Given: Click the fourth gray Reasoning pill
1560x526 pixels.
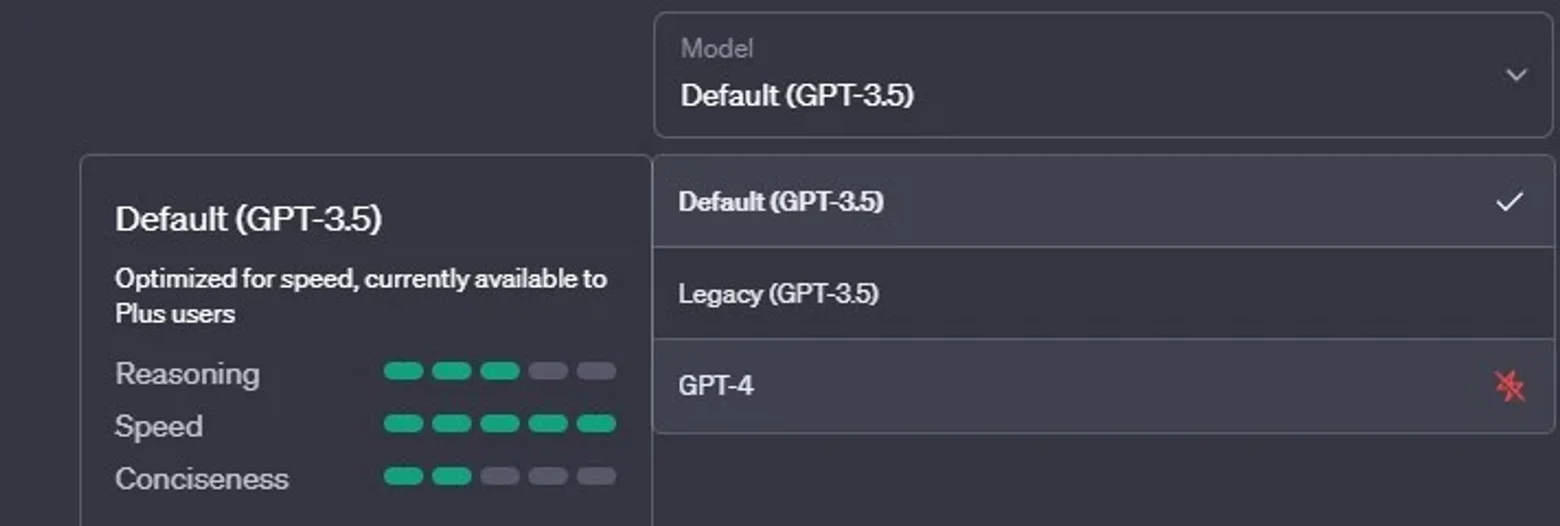Looking at the screenshot, I should pos(548,372).
